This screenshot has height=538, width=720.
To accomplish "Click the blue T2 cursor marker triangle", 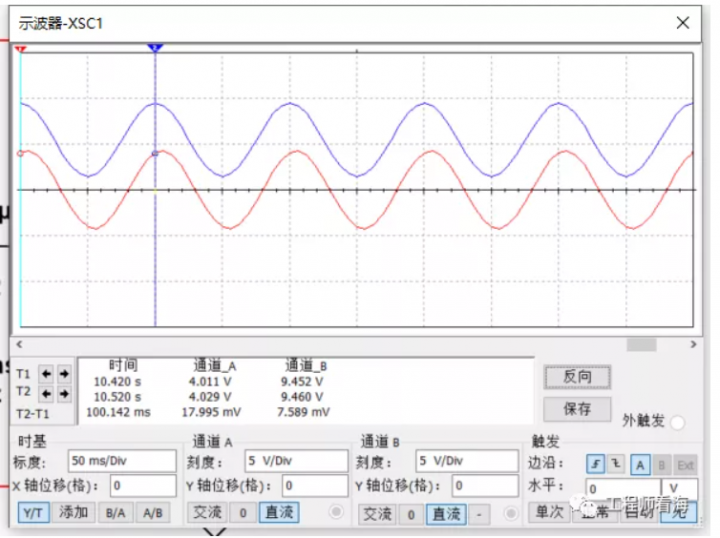I will (155, 47).
